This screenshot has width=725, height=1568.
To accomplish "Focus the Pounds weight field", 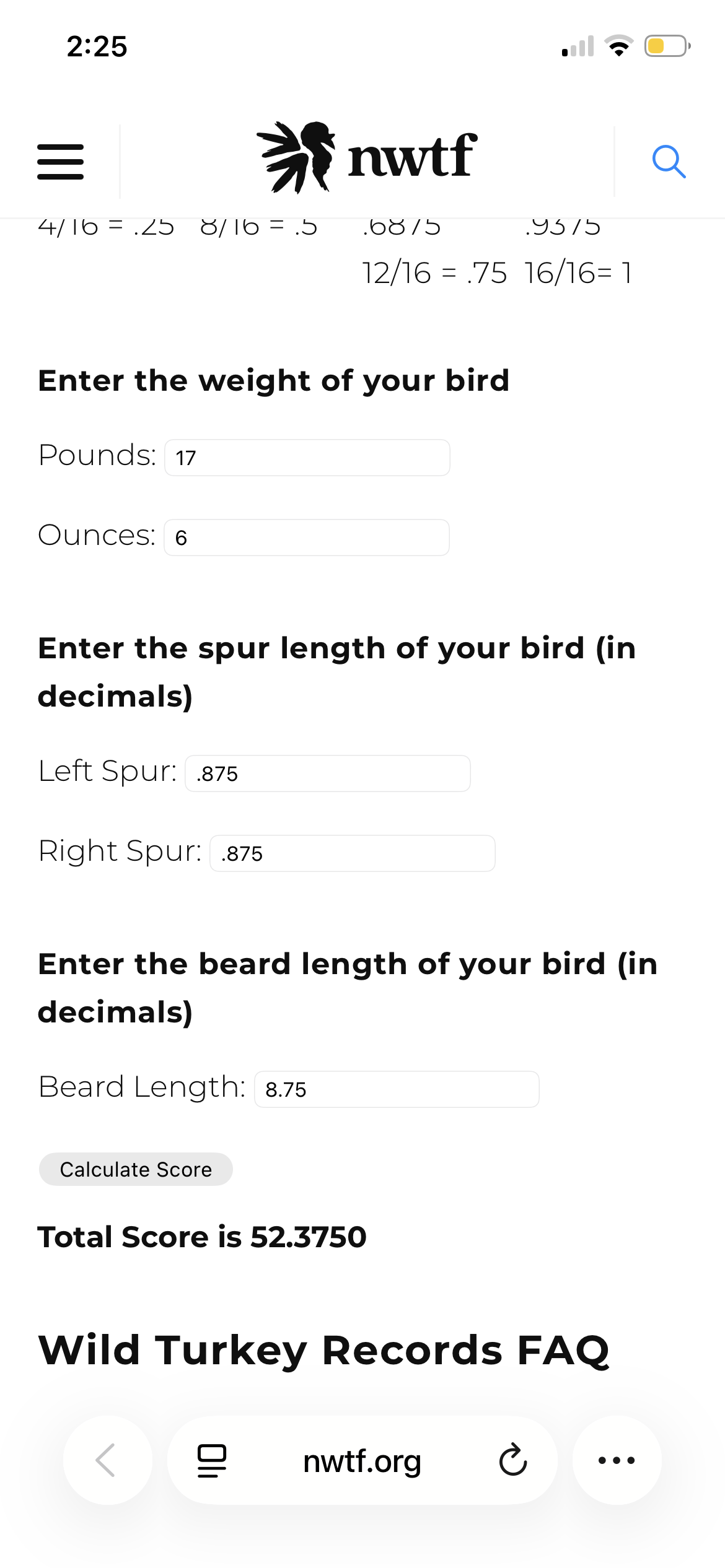I will pos(307,458).
